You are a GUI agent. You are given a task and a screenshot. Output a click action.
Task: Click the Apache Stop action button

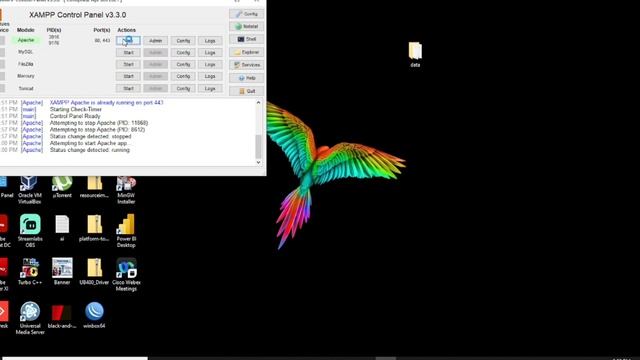pos(128,40)
